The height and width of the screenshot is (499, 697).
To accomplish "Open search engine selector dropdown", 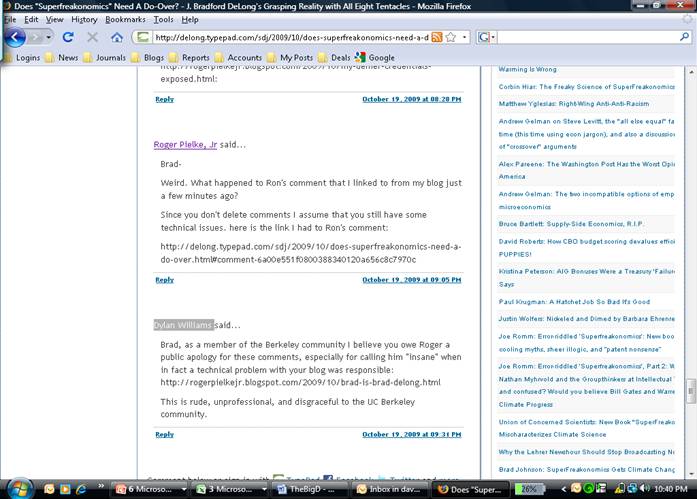I will click(493, 37).
